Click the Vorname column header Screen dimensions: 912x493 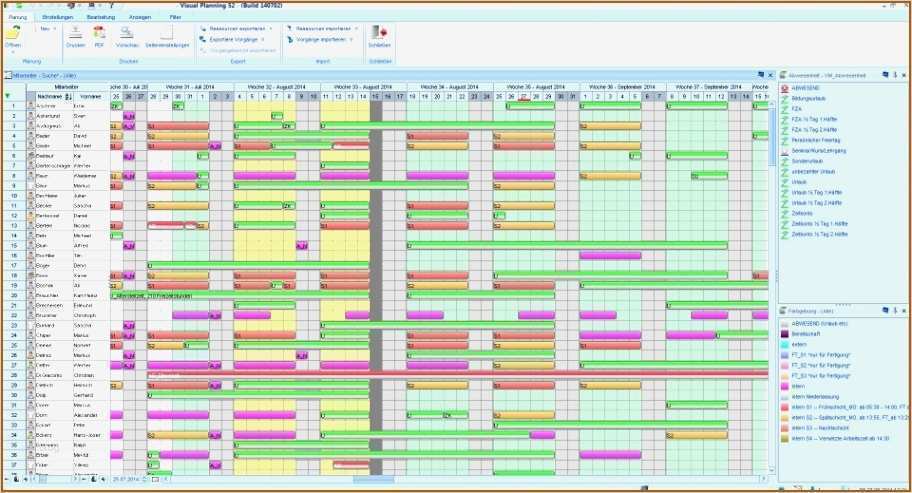coord(91,97)
